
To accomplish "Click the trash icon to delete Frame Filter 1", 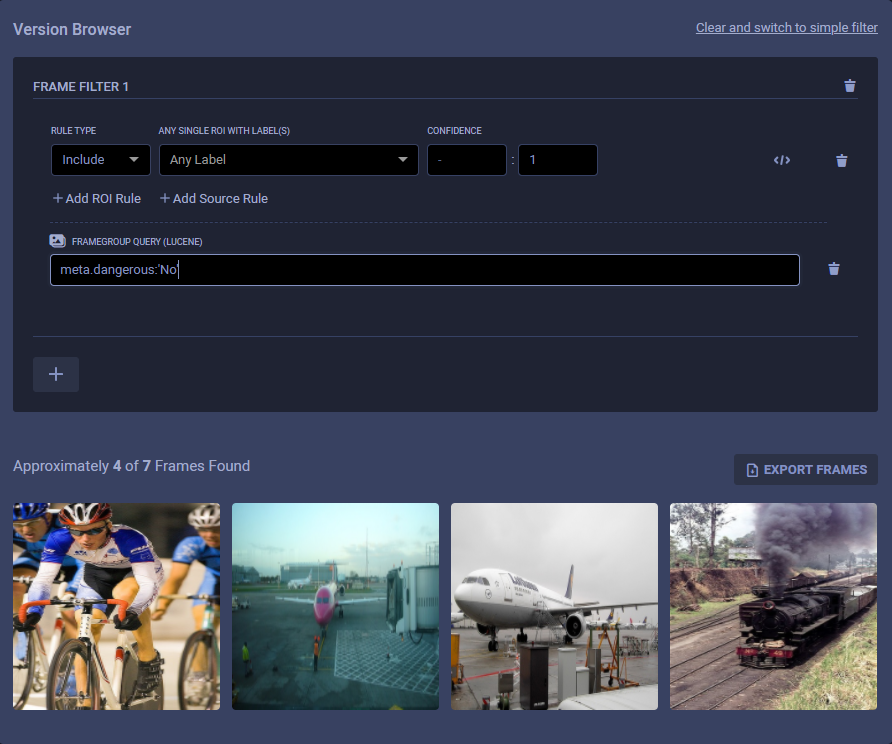I will click(850, 86).
